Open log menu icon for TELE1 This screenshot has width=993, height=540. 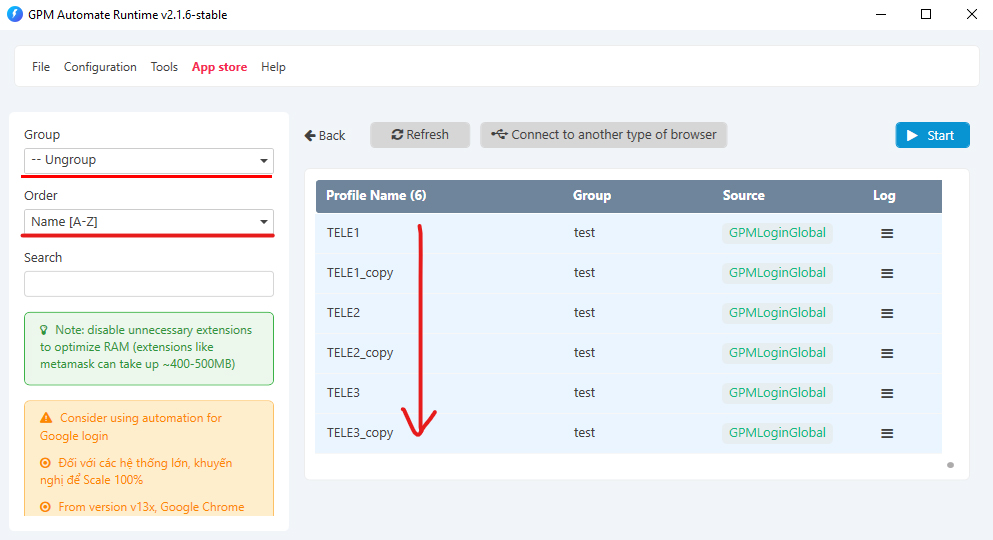point(886,233)
